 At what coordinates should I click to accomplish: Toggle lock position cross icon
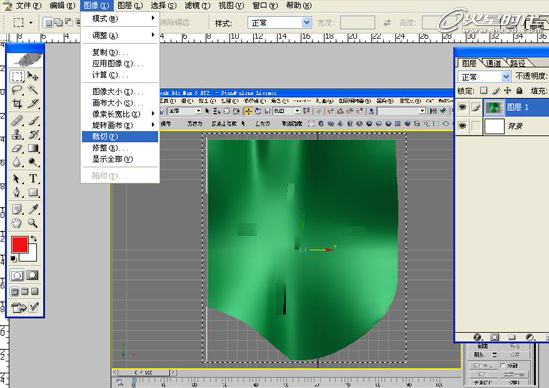pyautogui.click(x=507, y=91)
